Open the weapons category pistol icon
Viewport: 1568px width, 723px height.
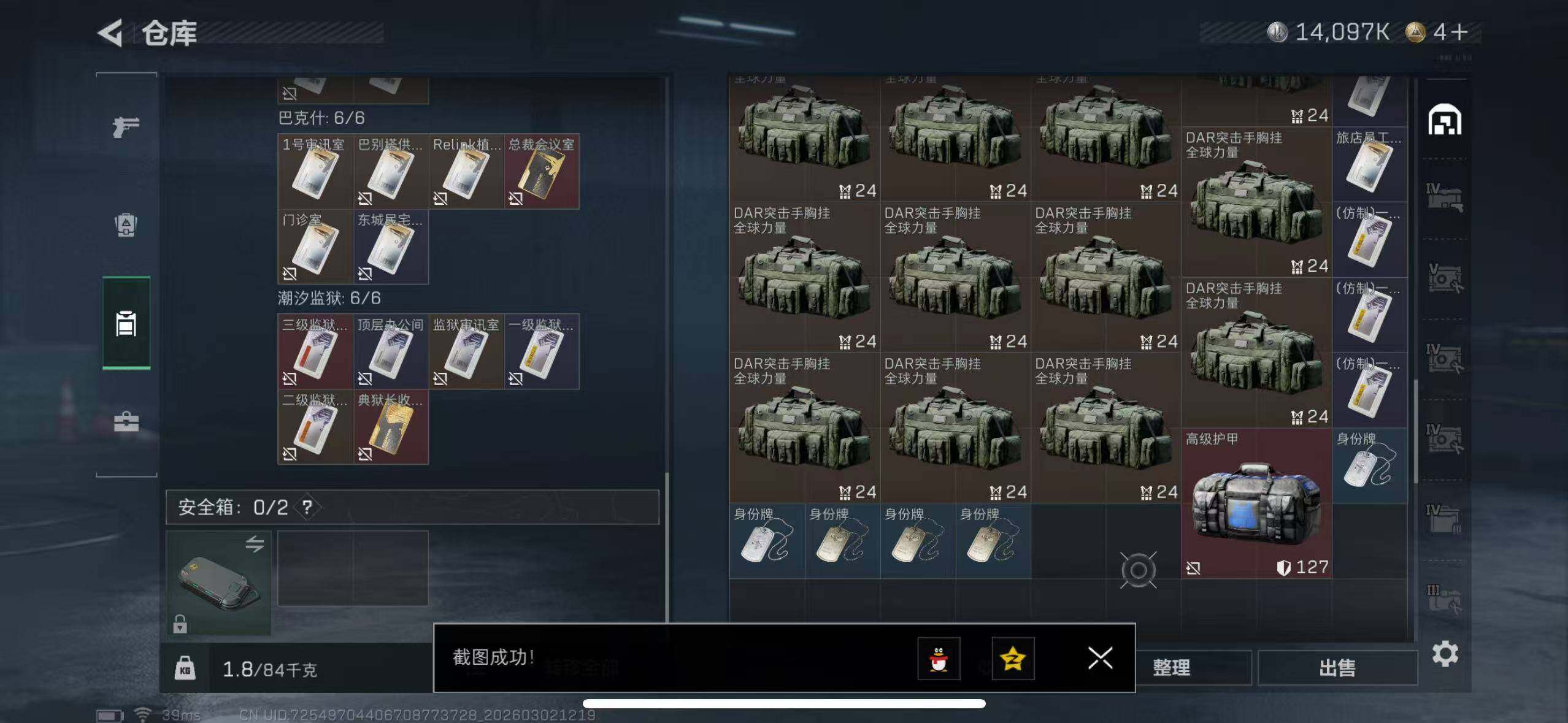coord(126,126)
